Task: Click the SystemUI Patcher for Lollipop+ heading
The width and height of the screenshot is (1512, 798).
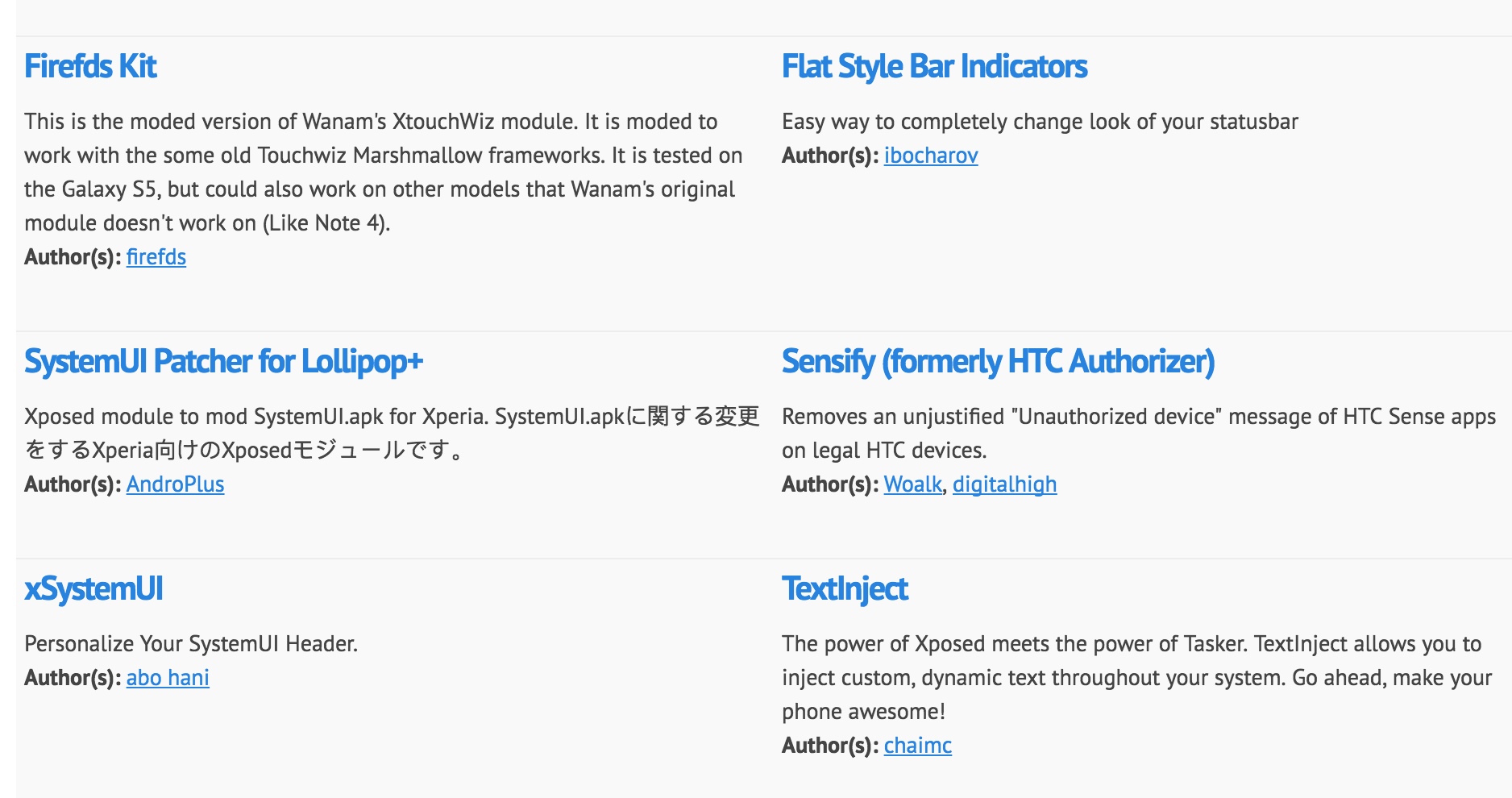Action: [223, 361]
